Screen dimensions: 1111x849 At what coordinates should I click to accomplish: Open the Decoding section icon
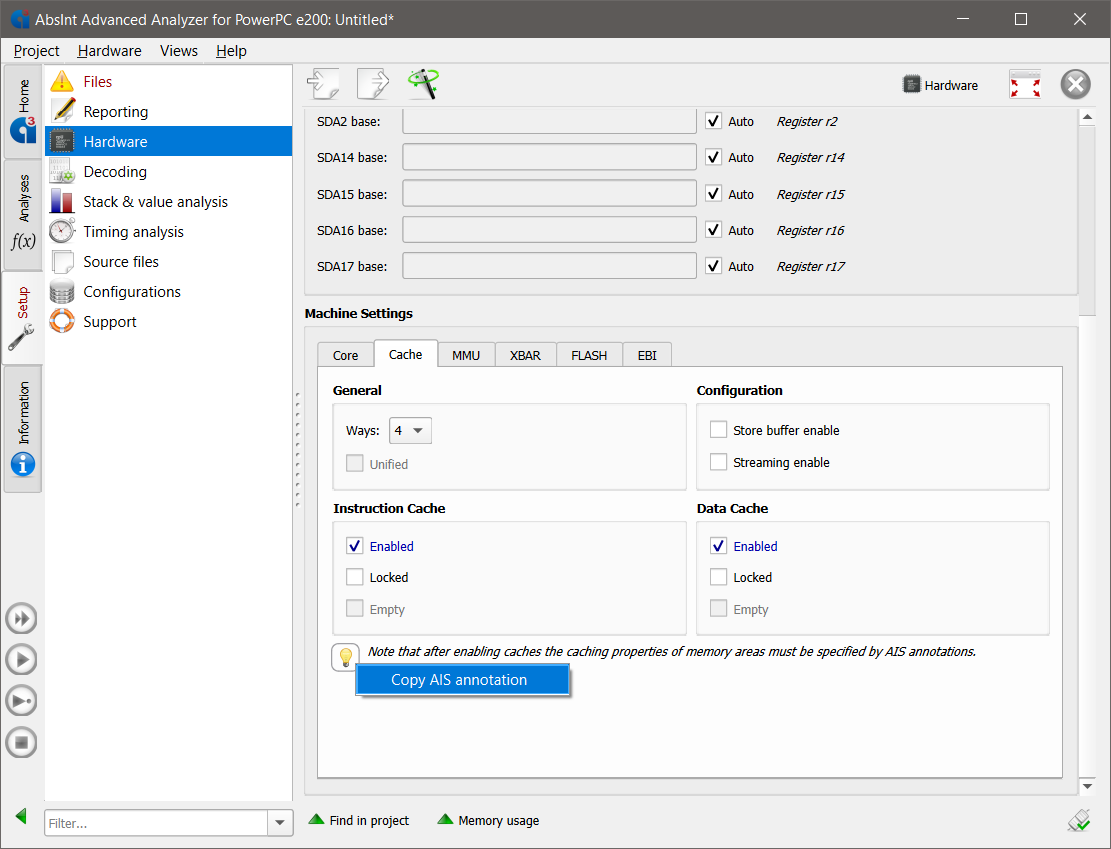tap(62, 172)
